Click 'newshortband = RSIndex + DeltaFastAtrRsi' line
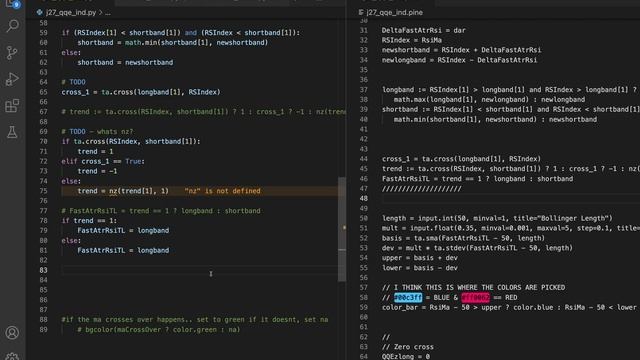This screenshot has width=640, height=360. click(x=462, y=50)
